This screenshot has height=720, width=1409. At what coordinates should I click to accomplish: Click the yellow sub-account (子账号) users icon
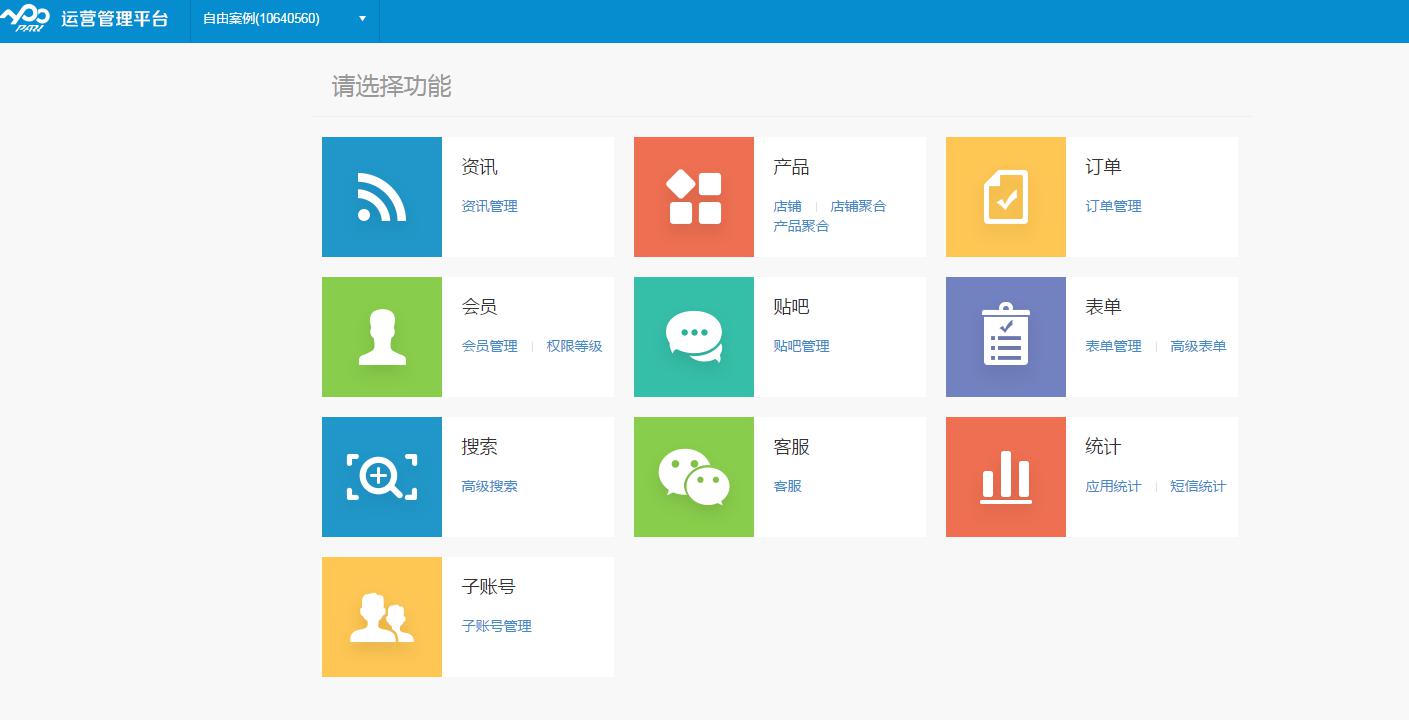381,617
